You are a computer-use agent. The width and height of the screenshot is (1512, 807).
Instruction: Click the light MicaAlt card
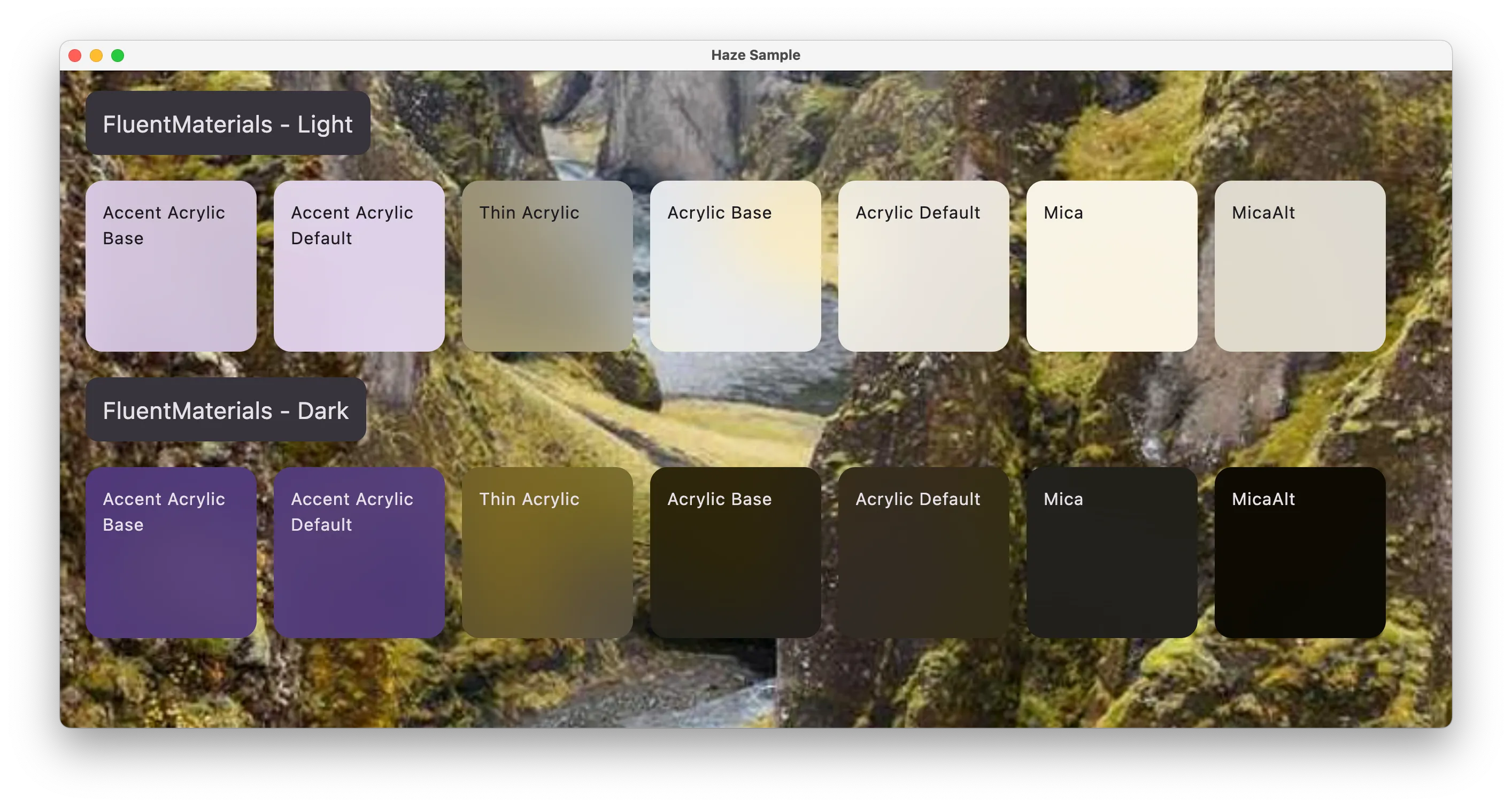coord(1300,266)
